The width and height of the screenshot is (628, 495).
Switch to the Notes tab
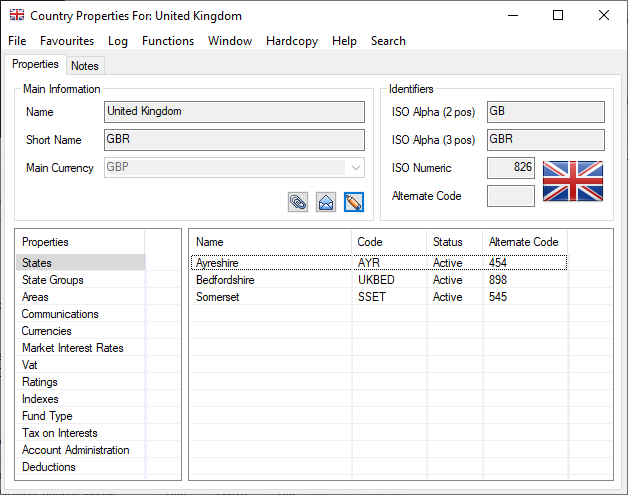(85, 65)
